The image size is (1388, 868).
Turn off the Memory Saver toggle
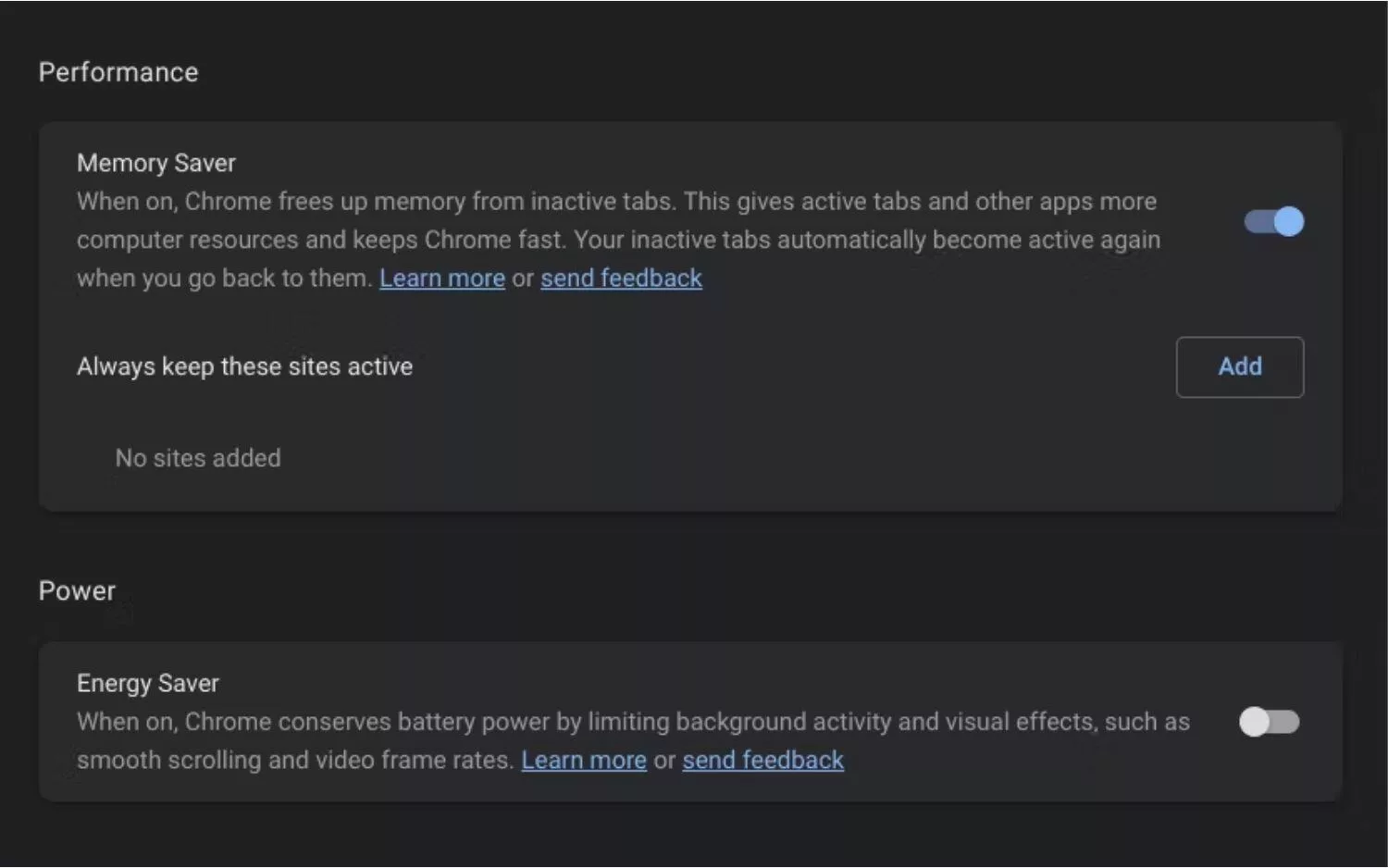point(1273,222)
